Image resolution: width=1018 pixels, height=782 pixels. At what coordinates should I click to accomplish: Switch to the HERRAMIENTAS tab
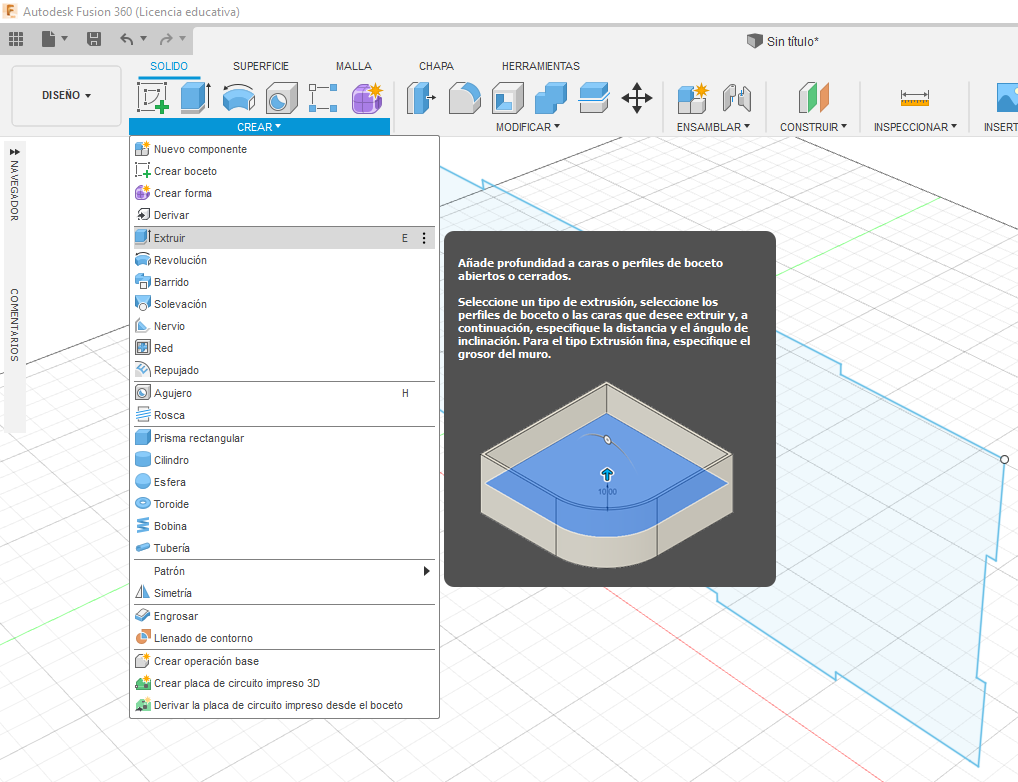541,66
